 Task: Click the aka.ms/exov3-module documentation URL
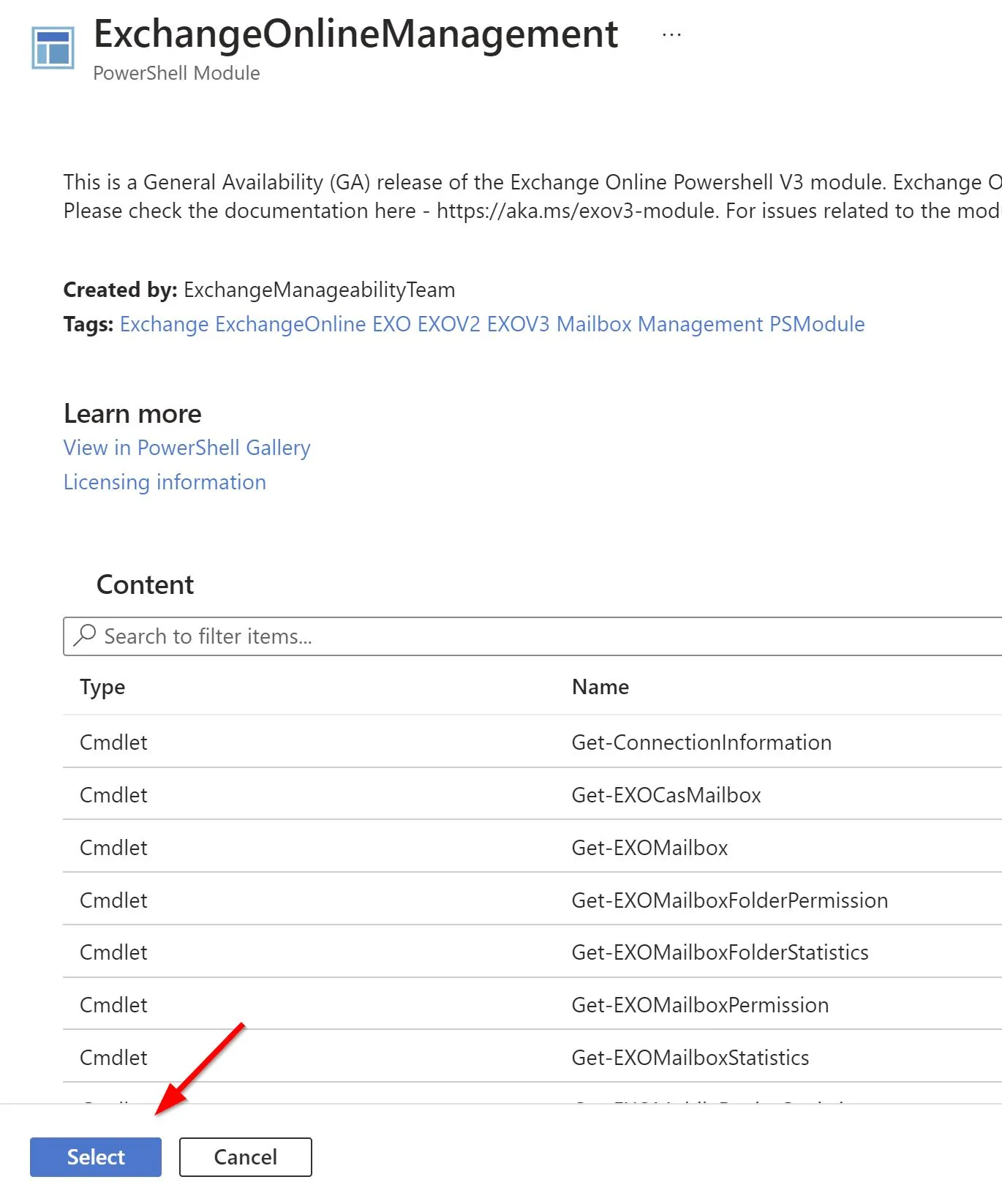point(577,211)
